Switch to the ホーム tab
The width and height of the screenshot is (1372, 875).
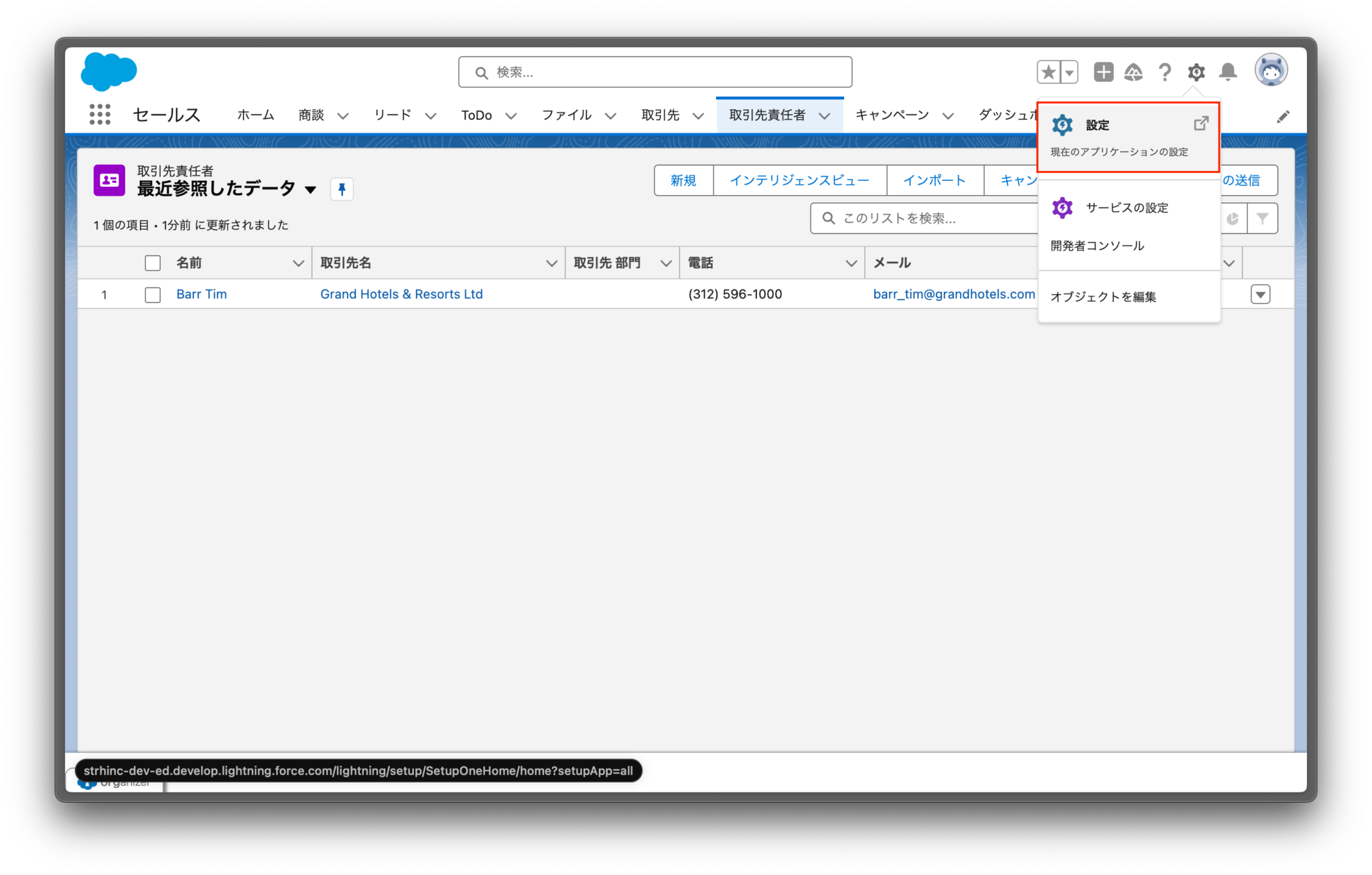point(255,115)
